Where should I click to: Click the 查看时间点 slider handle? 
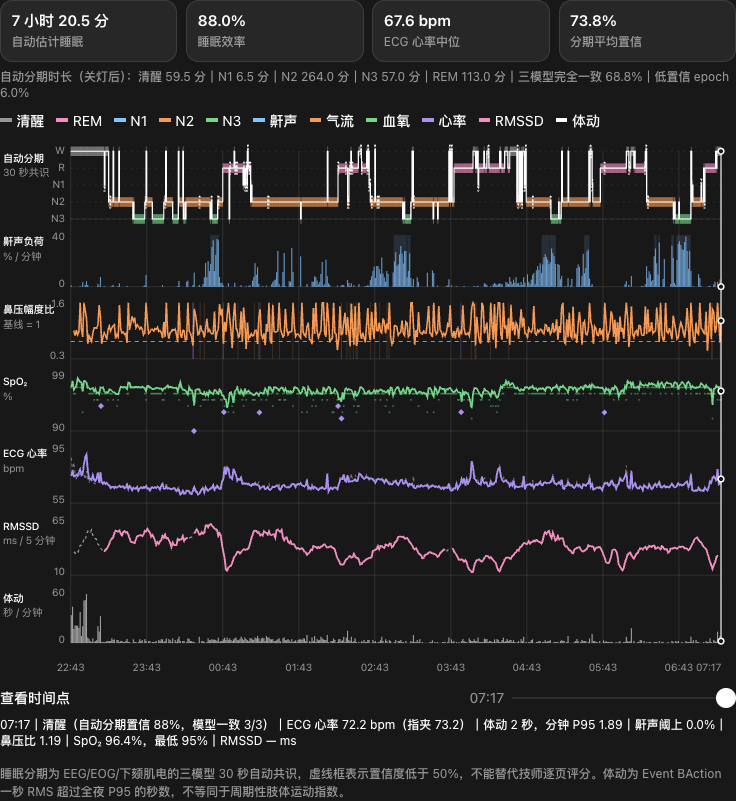pyautogui.click(x=725, y=698)
